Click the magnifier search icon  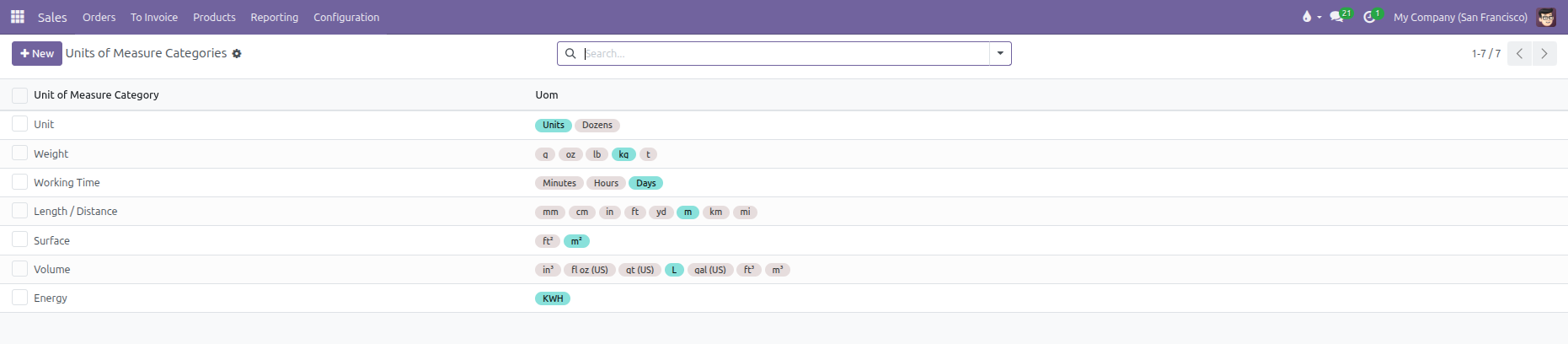click(570, 53)
